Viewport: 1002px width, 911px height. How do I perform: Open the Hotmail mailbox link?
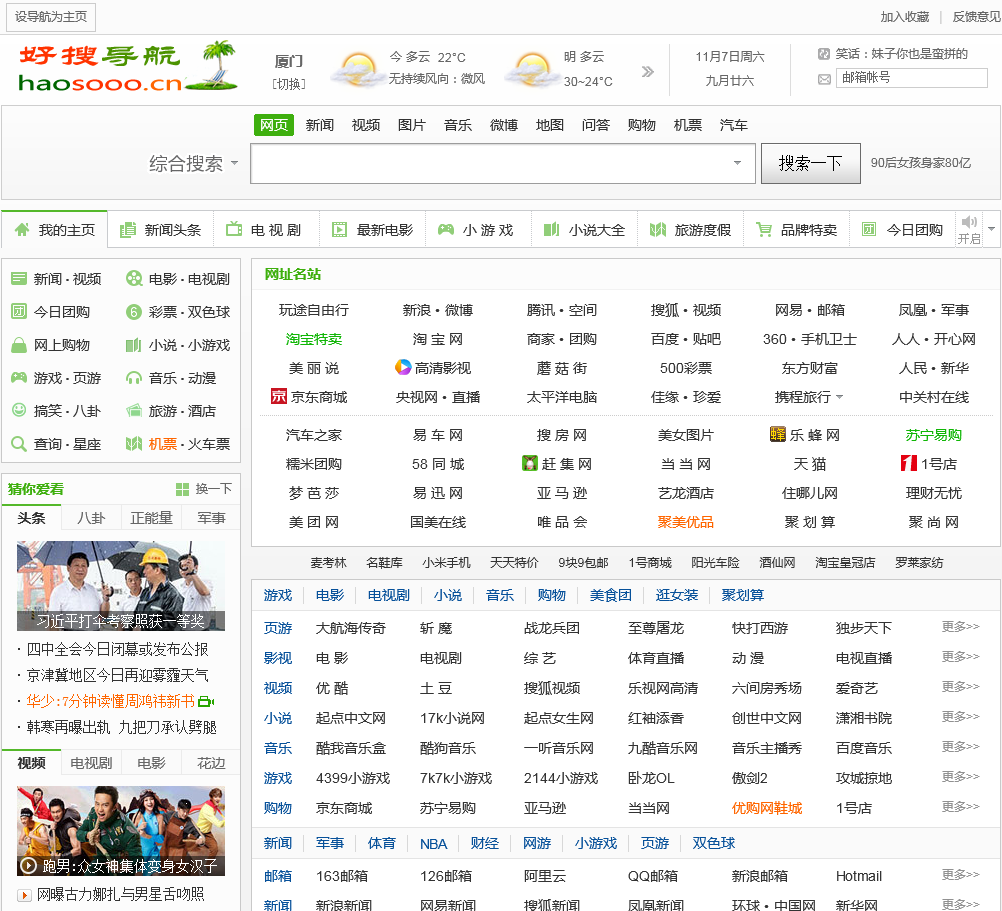[x=858, y=876]
